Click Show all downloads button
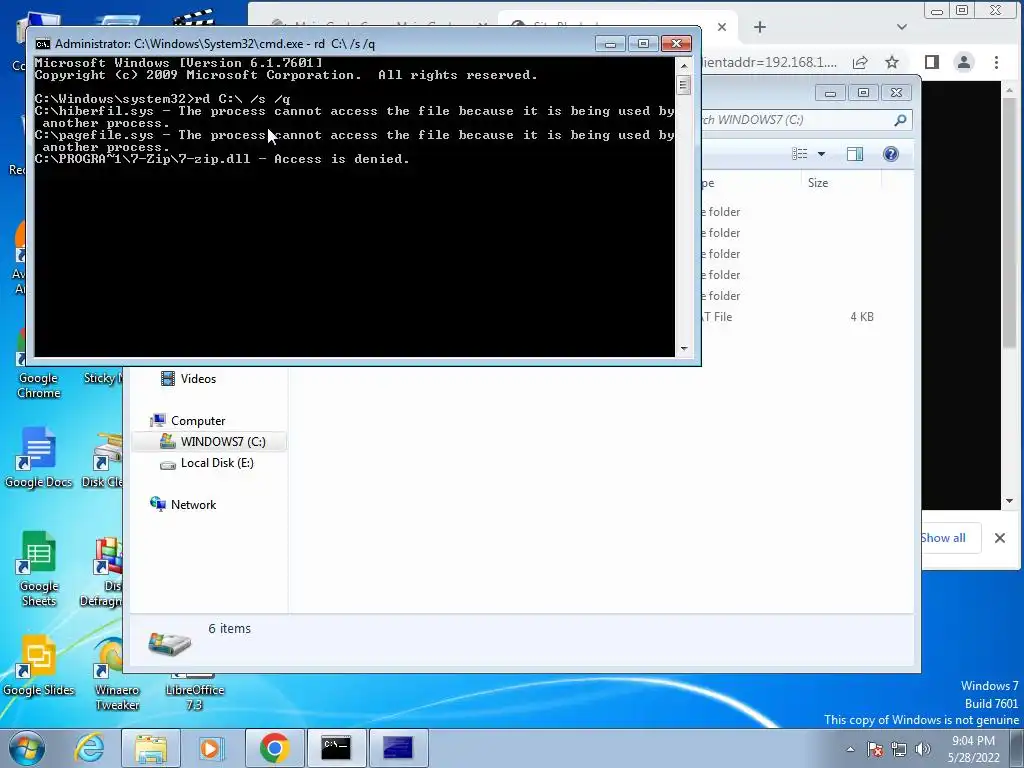 (942, 538)
